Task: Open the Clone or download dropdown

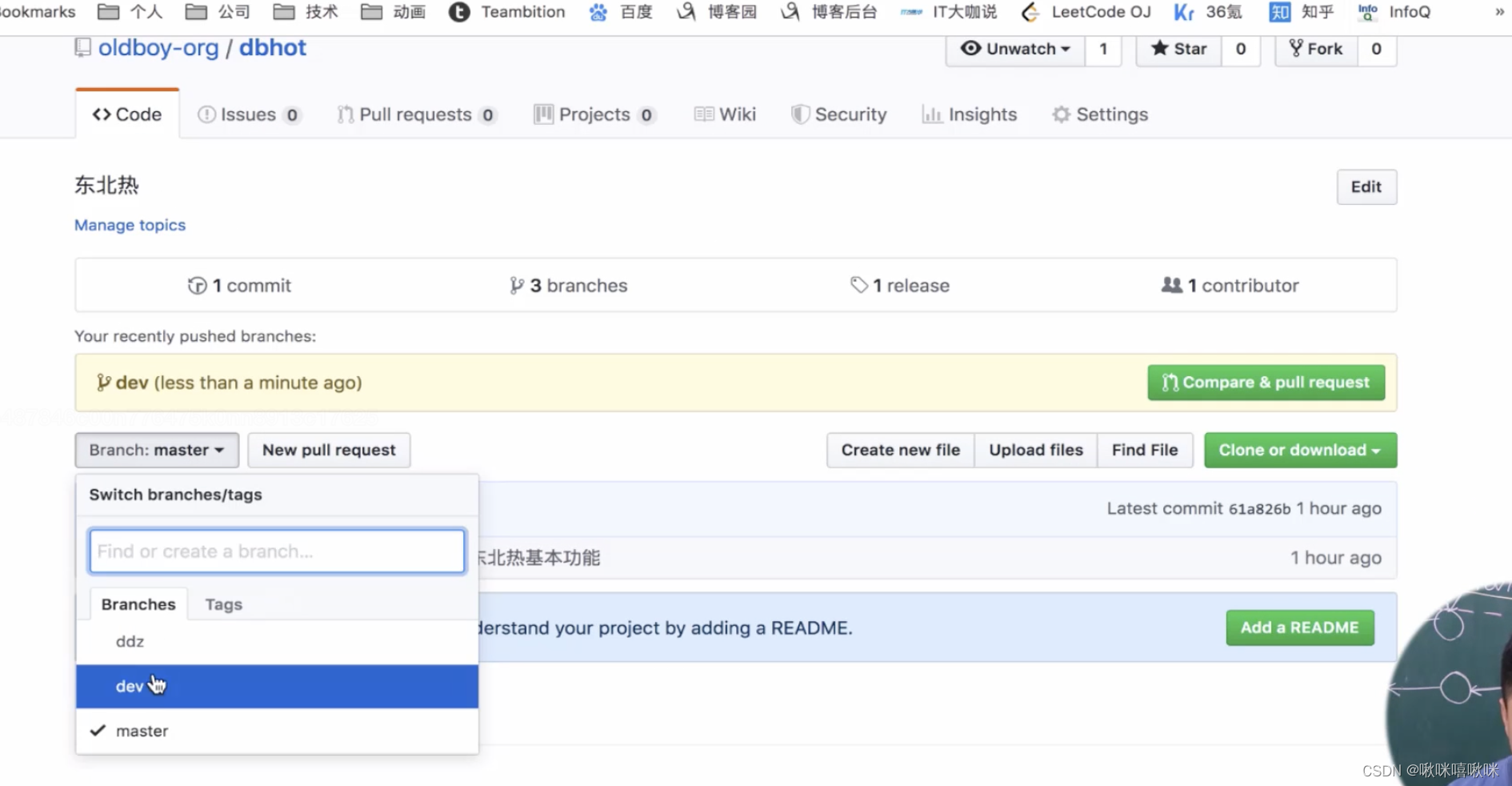Action: 1300,450
